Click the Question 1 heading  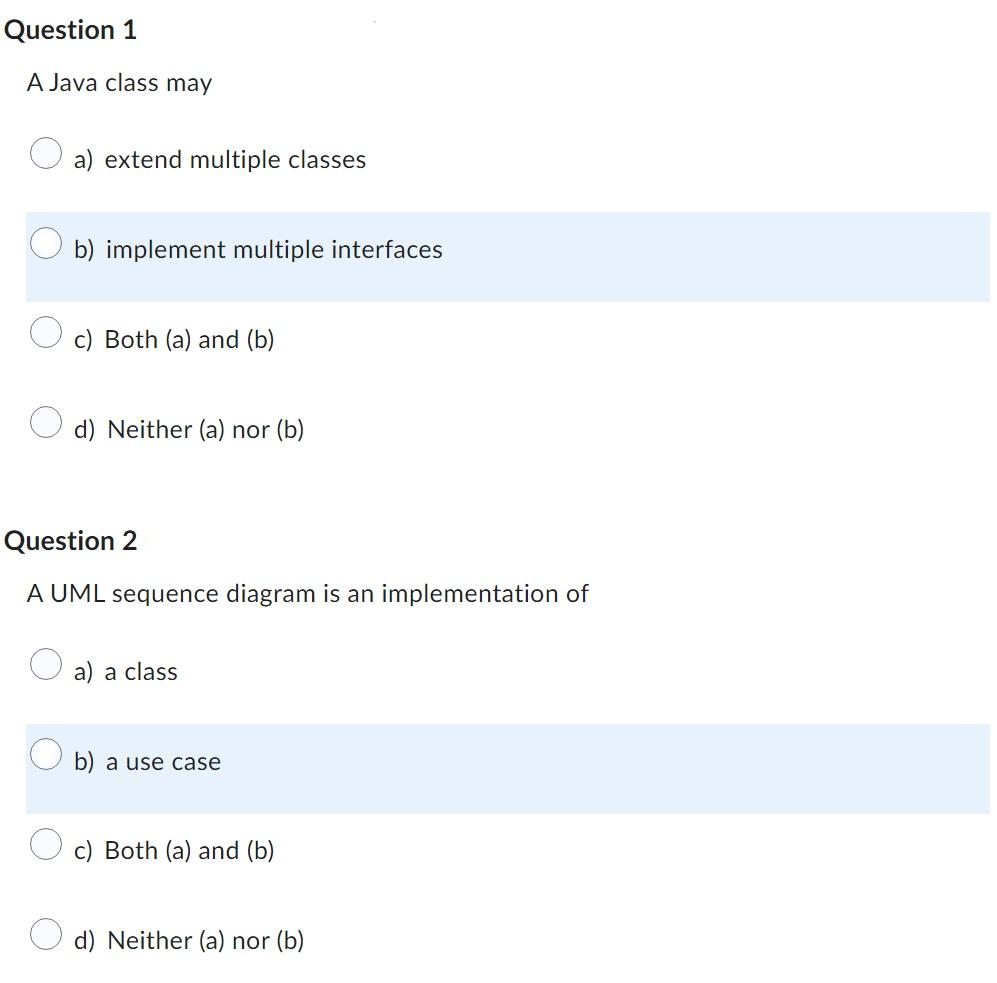pyautogui.click(x=72, y=29)
